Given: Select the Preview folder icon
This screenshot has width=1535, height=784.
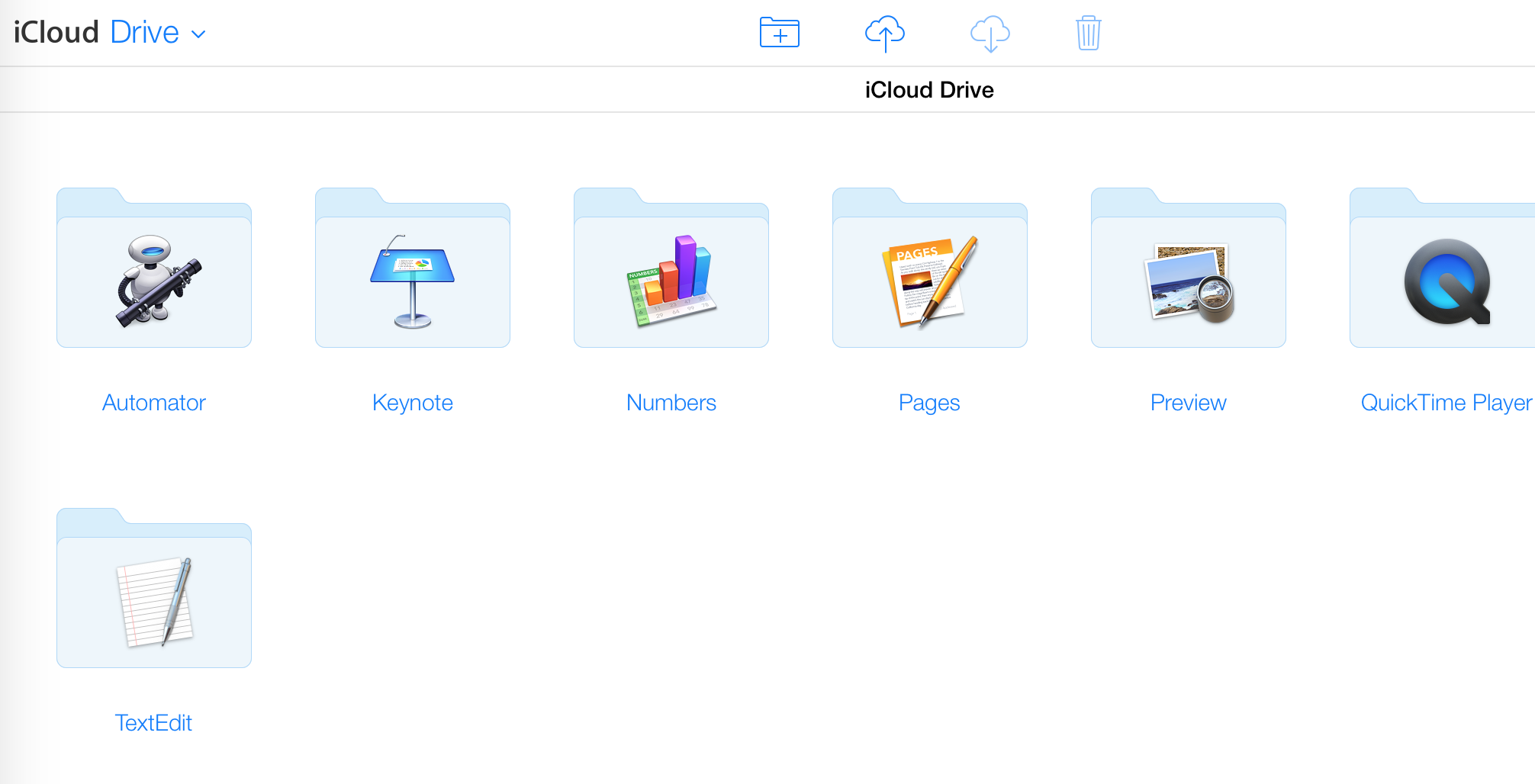Looking at the screenshot, I should [x=1189, y=268].
